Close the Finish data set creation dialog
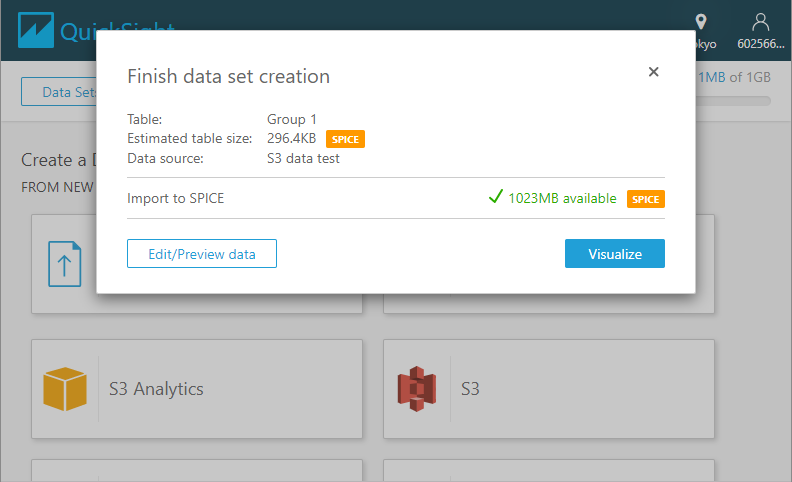The image size is (792, 482). point(653,72)
